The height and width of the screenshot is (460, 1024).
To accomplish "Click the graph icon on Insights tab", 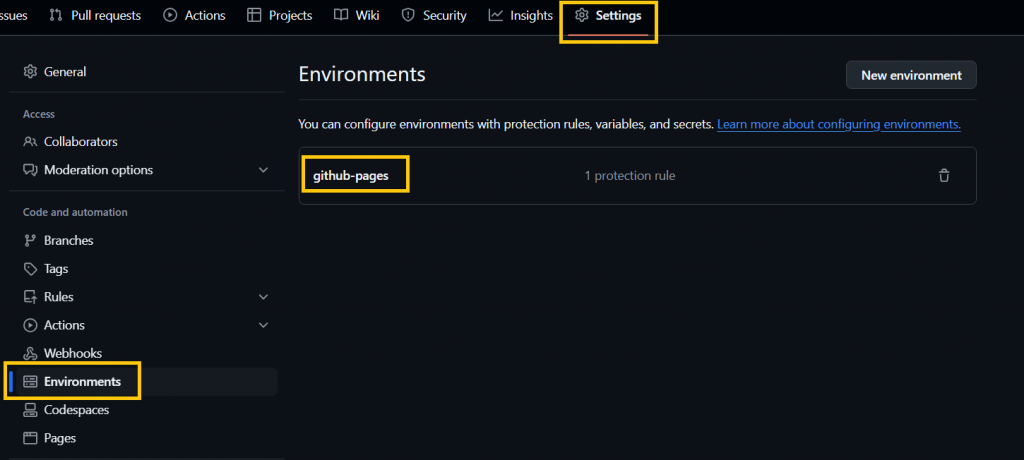I will pyautogui.click(x=496, y=16).
